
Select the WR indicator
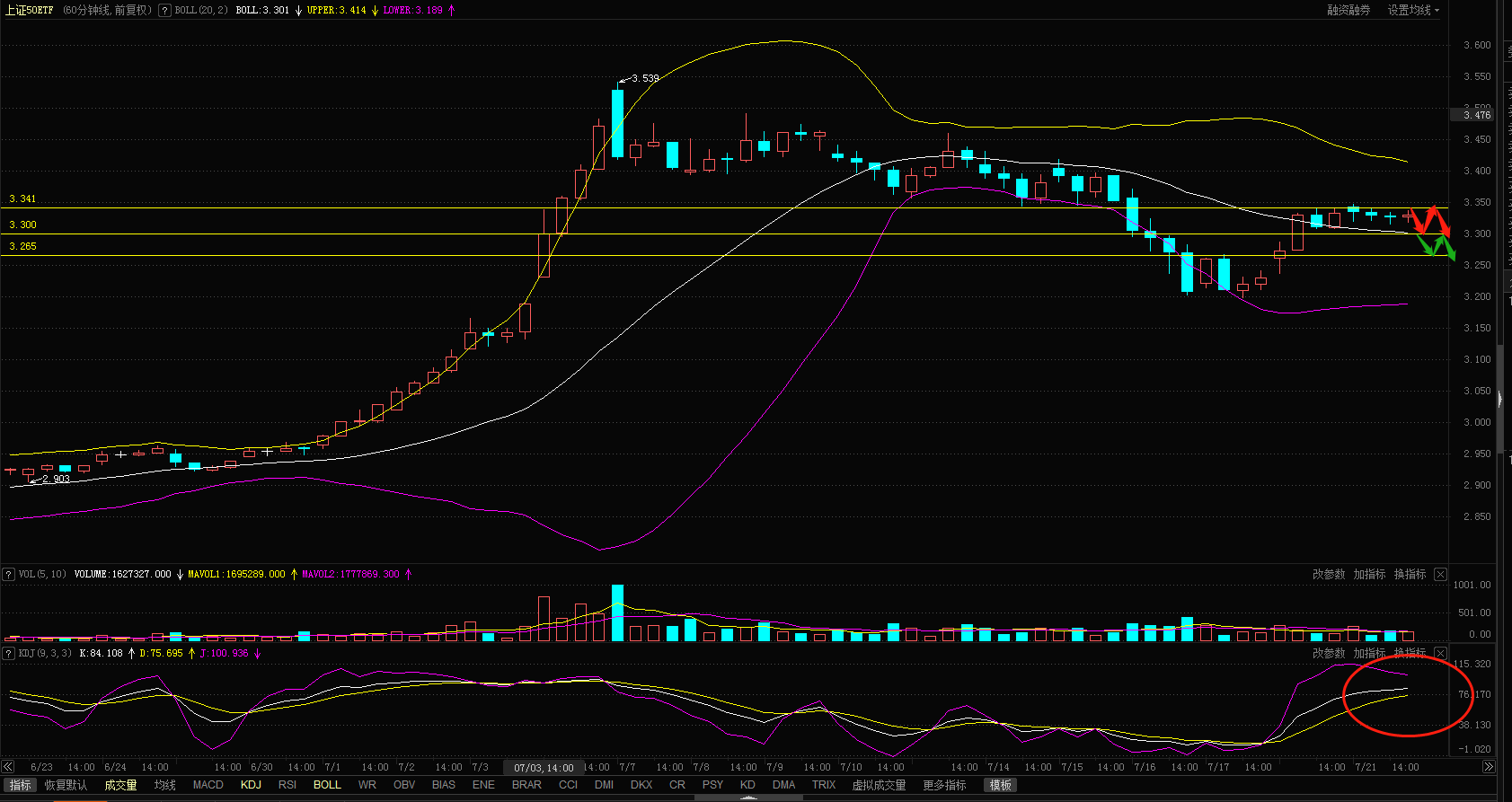coord(367,785)
